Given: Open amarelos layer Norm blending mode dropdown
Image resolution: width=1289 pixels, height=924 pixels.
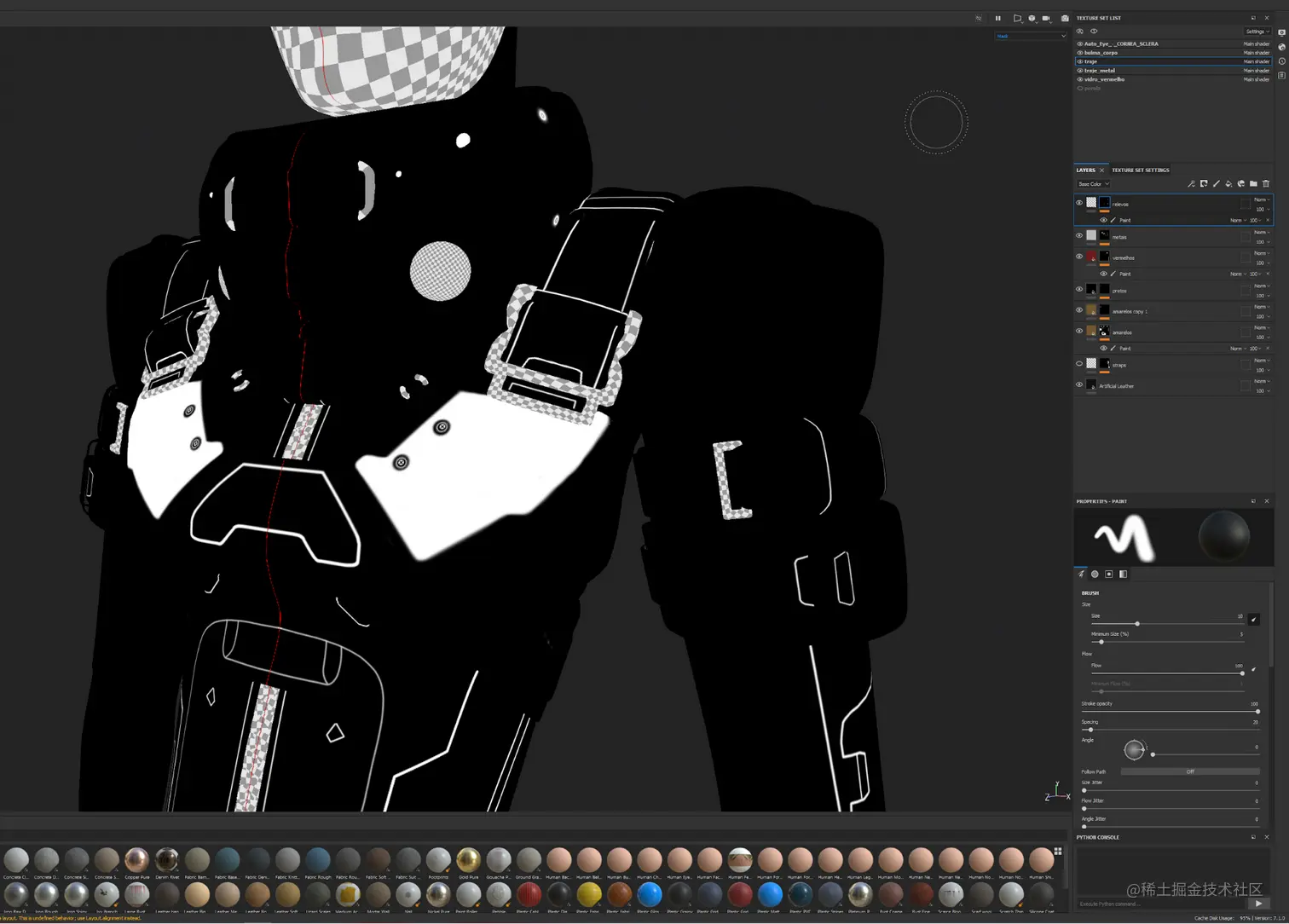Looking at the screenshot, I should coord(1262,327).
